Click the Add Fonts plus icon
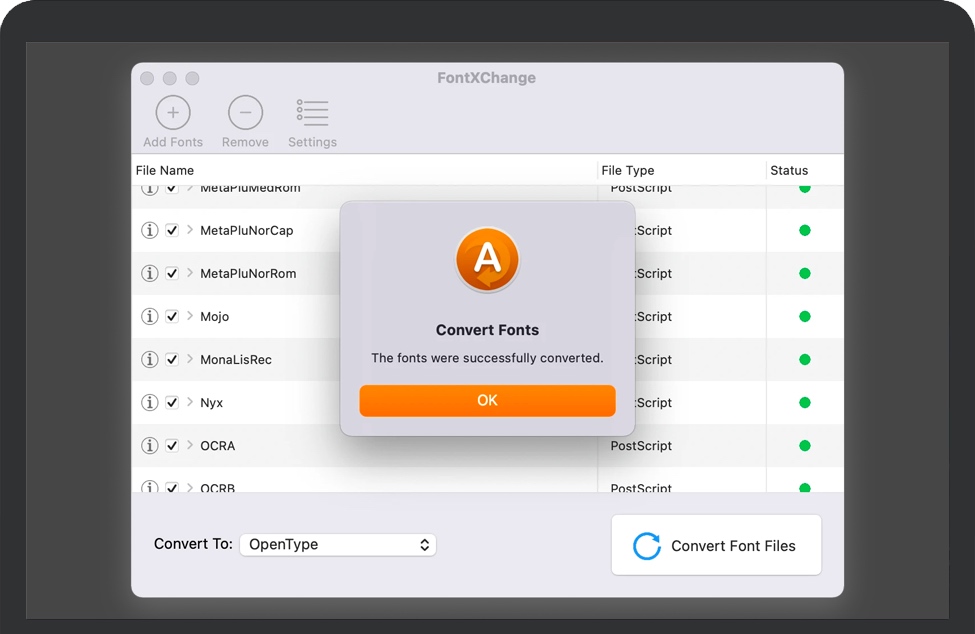 pos(173,113)
